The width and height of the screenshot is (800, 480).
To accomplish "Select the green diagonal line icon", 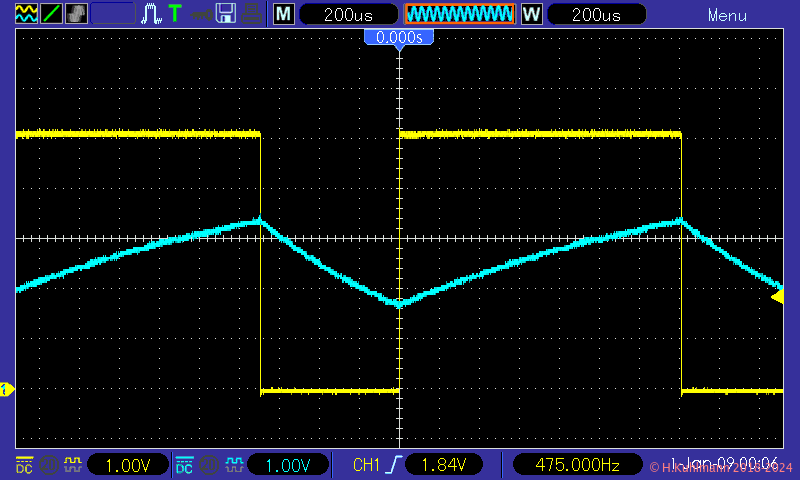I will [50, 14].
